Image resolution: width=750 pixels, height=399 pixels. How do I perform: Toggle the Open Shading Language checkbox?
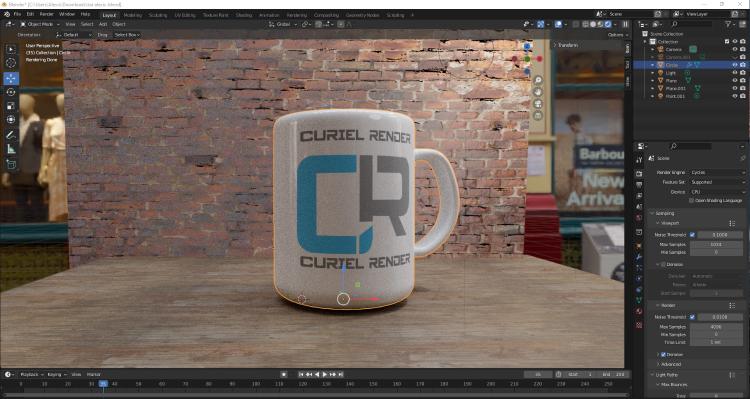point(692,200)
